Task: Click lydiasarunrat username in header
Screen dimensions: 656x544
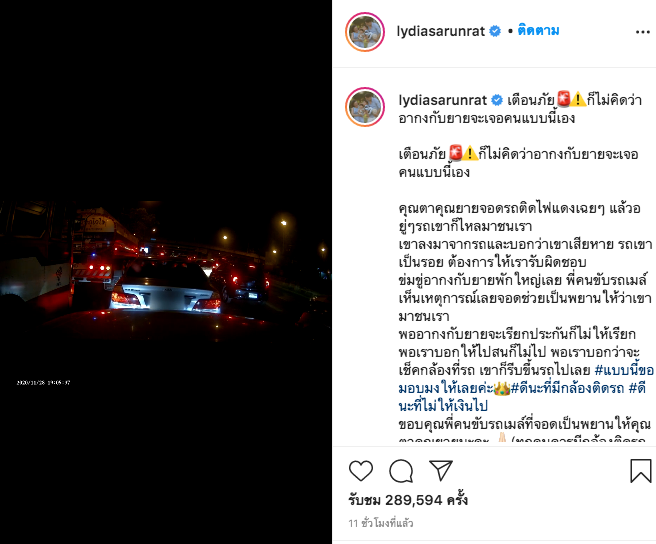Action: coord(441,31)
